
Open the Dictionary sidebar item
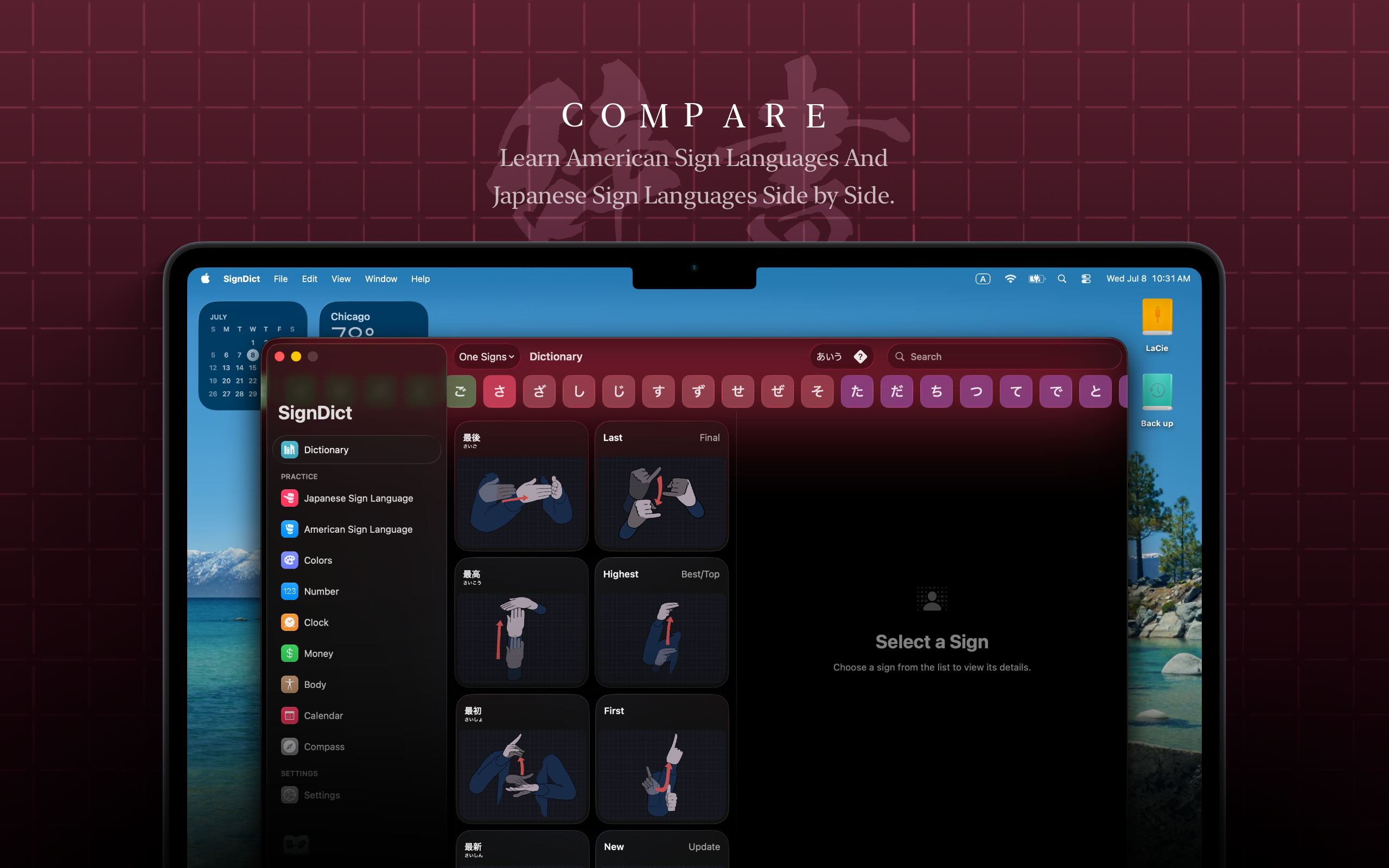356,450
